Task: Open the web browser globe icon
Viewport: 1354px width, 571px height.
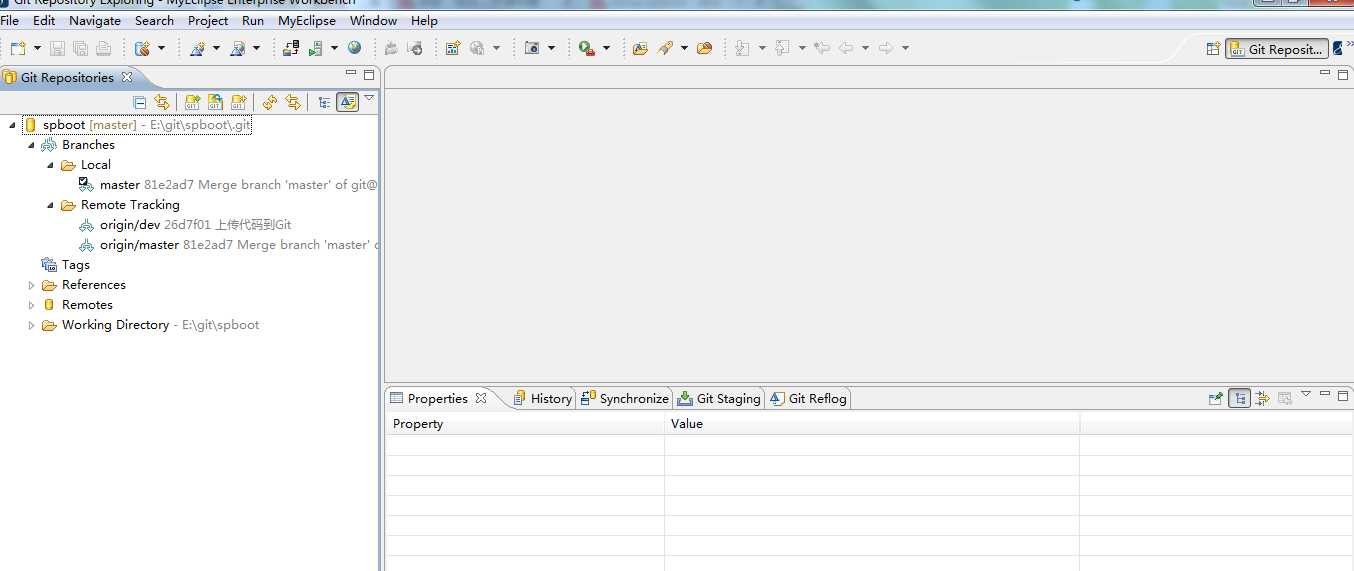Action: coord(354,47)
